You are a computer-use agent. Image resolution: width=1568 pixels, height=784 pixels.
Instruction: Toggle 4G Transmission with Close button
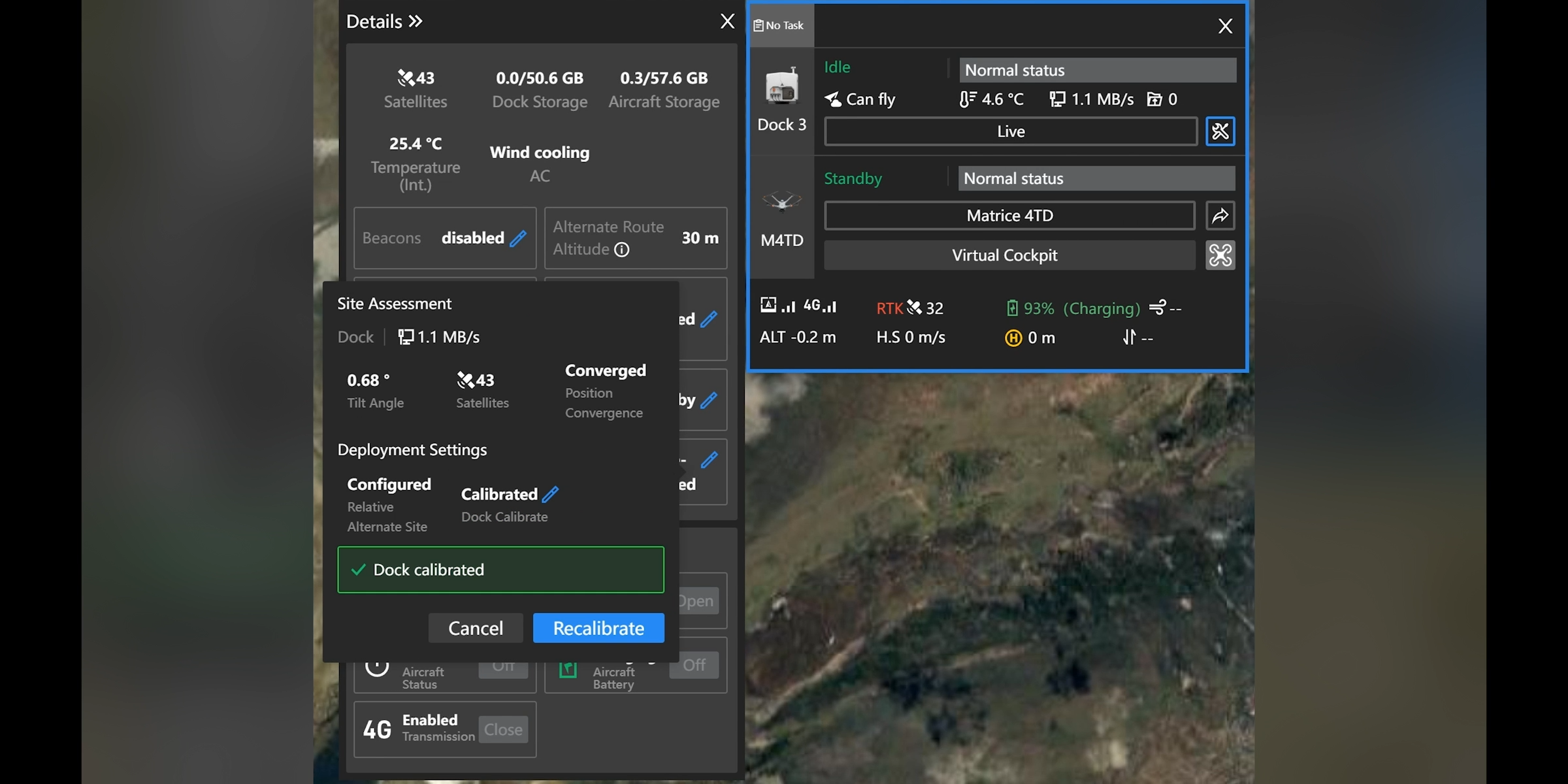(x=502, y=729)
